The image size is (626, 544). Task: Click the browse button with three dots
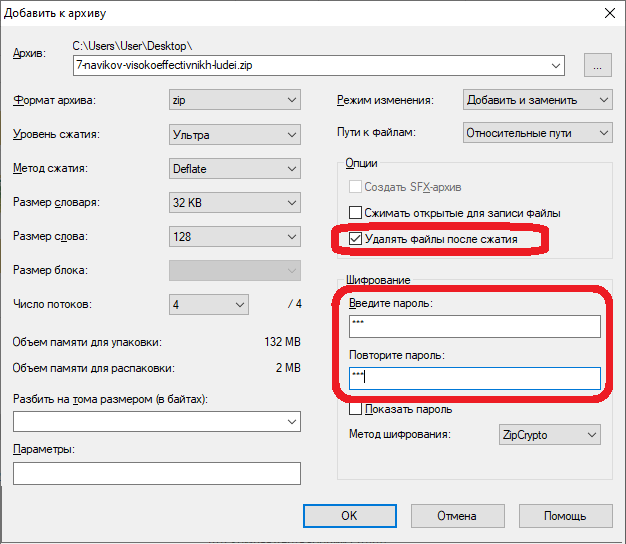pyautogui.click(x=598, y=66)
